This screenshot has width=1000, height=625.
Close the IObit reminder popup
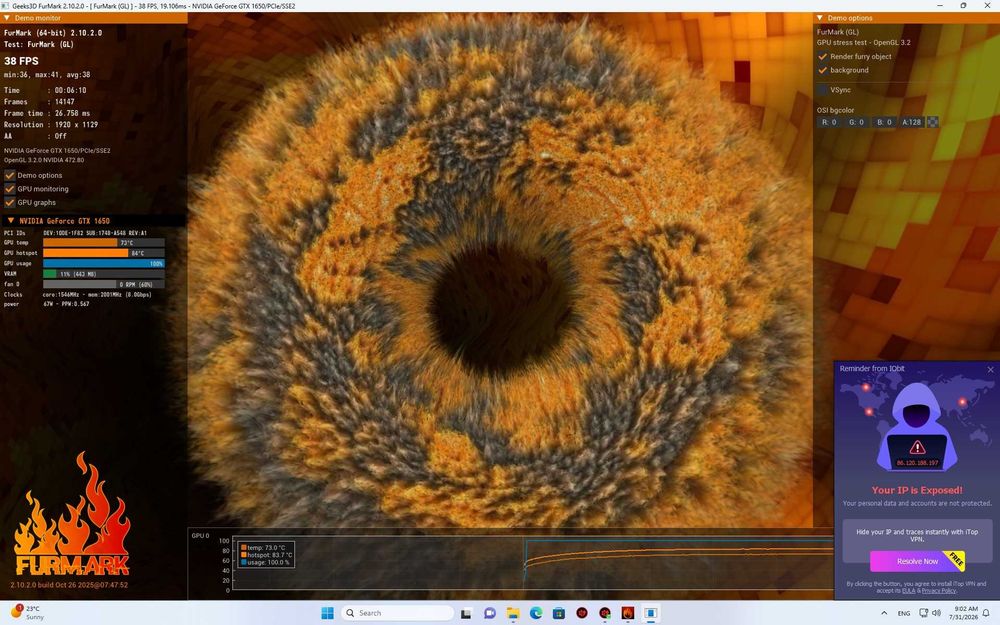pyautogui.click(x=990, y=369)
